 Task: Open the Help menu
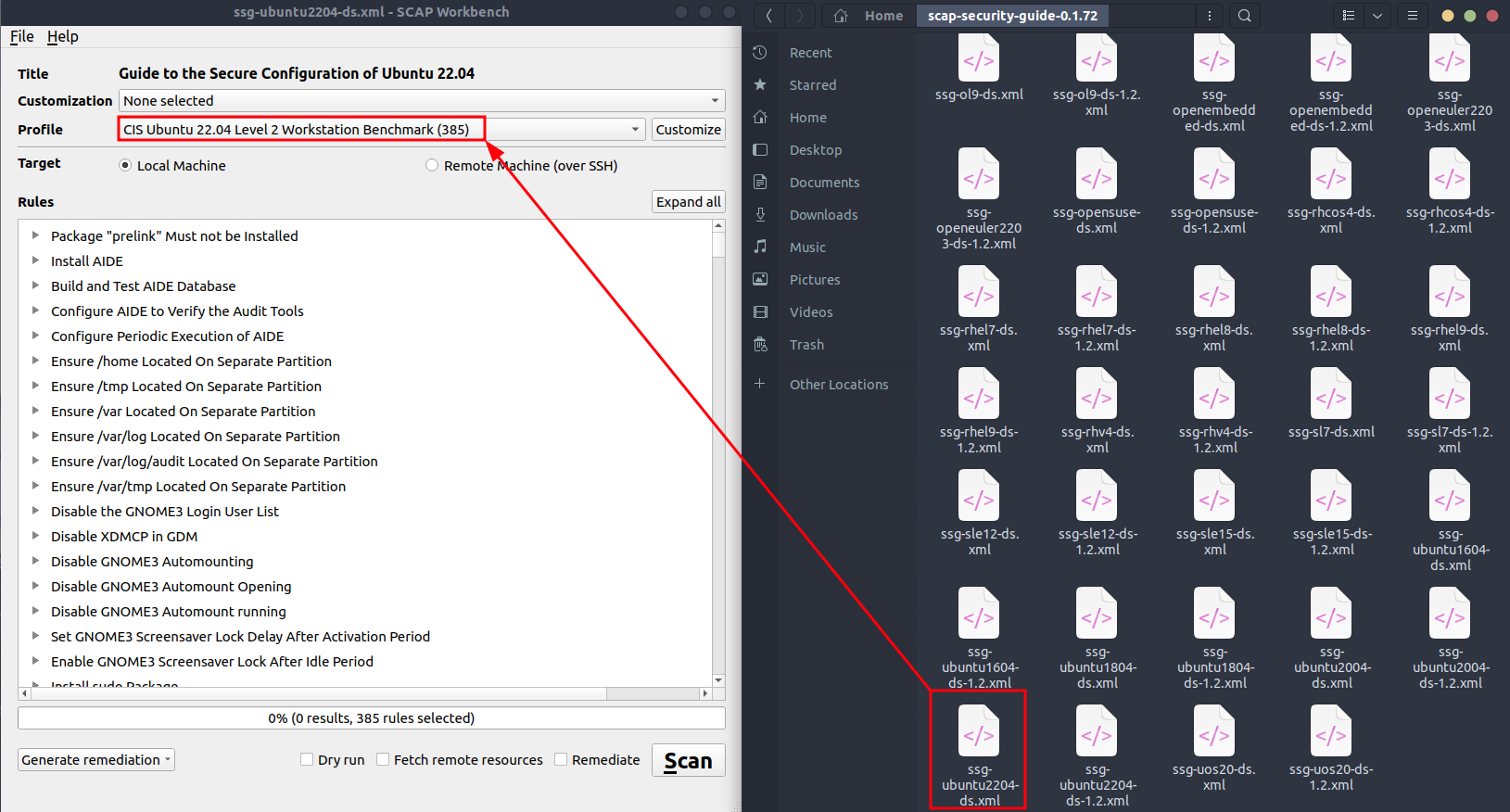tap(63, 36)
